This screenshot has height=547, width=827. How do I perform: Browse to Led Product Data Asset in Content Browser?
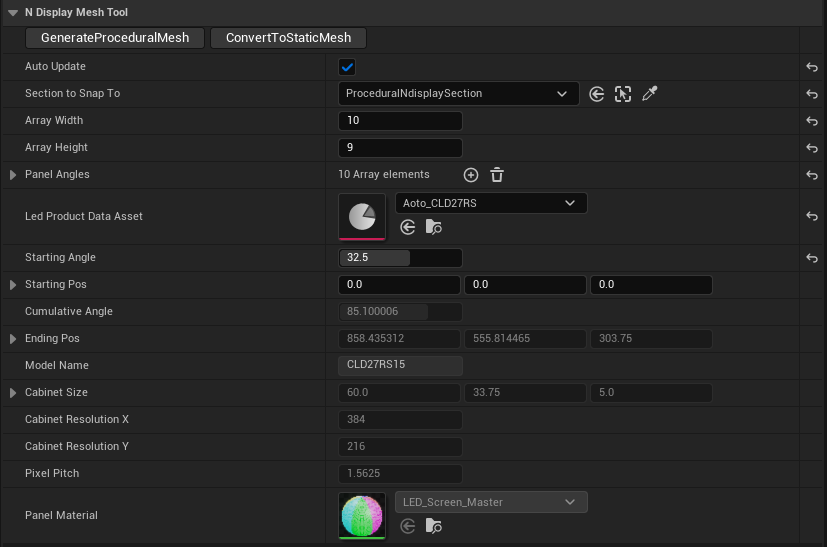(x=434, y=227)
